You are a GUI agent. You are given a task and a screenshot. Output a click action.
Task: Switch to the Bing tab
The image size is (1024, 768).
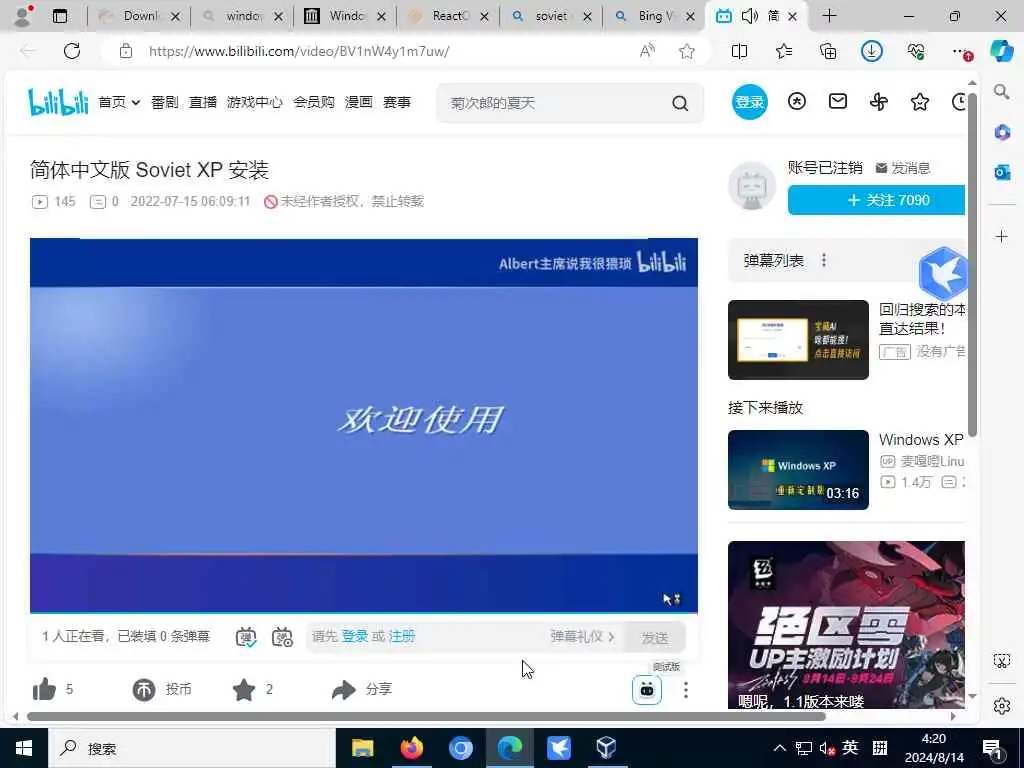pos(654,16)
